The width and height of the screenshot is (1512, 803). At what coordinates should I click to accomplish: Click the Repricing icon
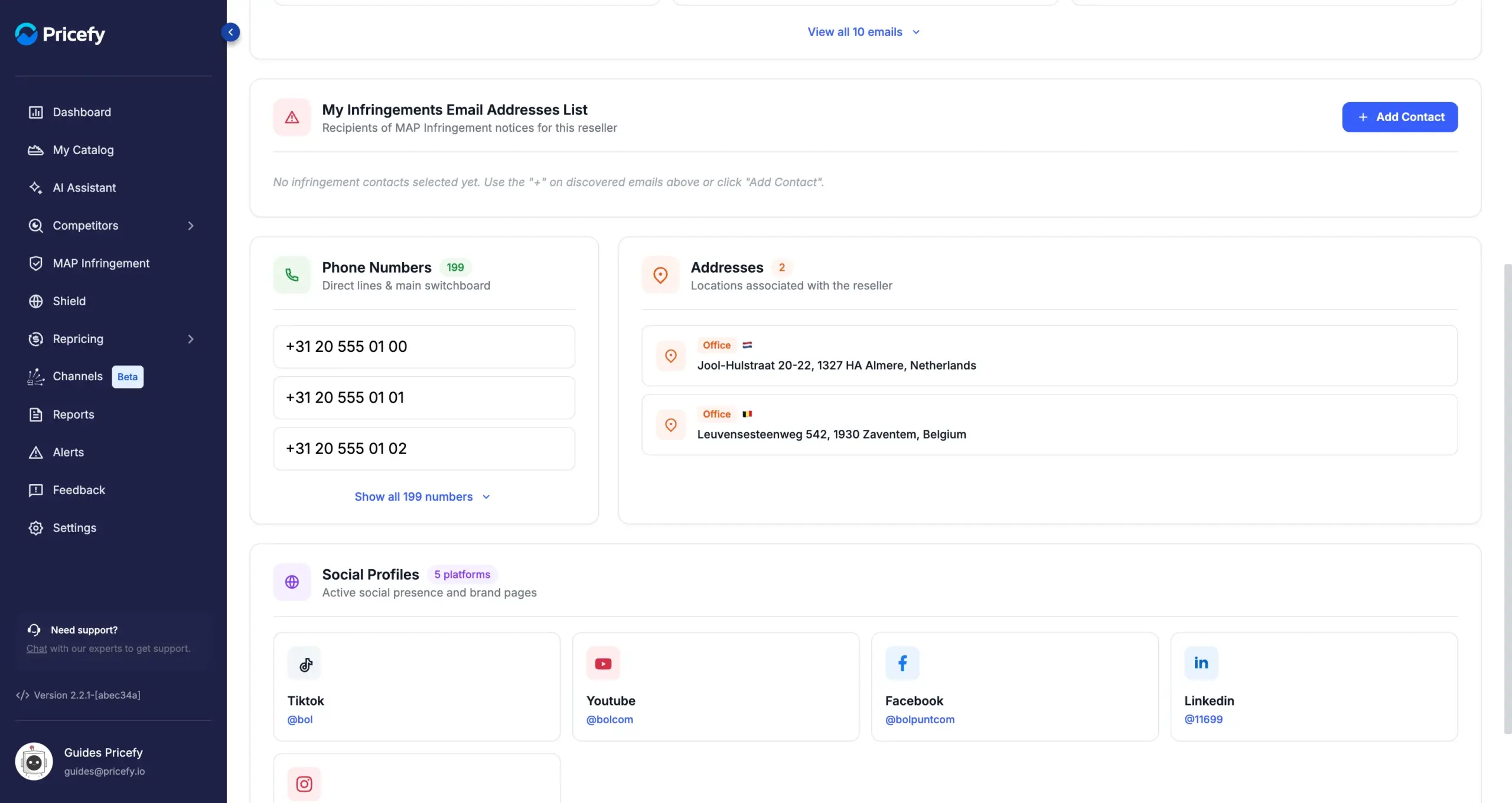click(35, 339)
